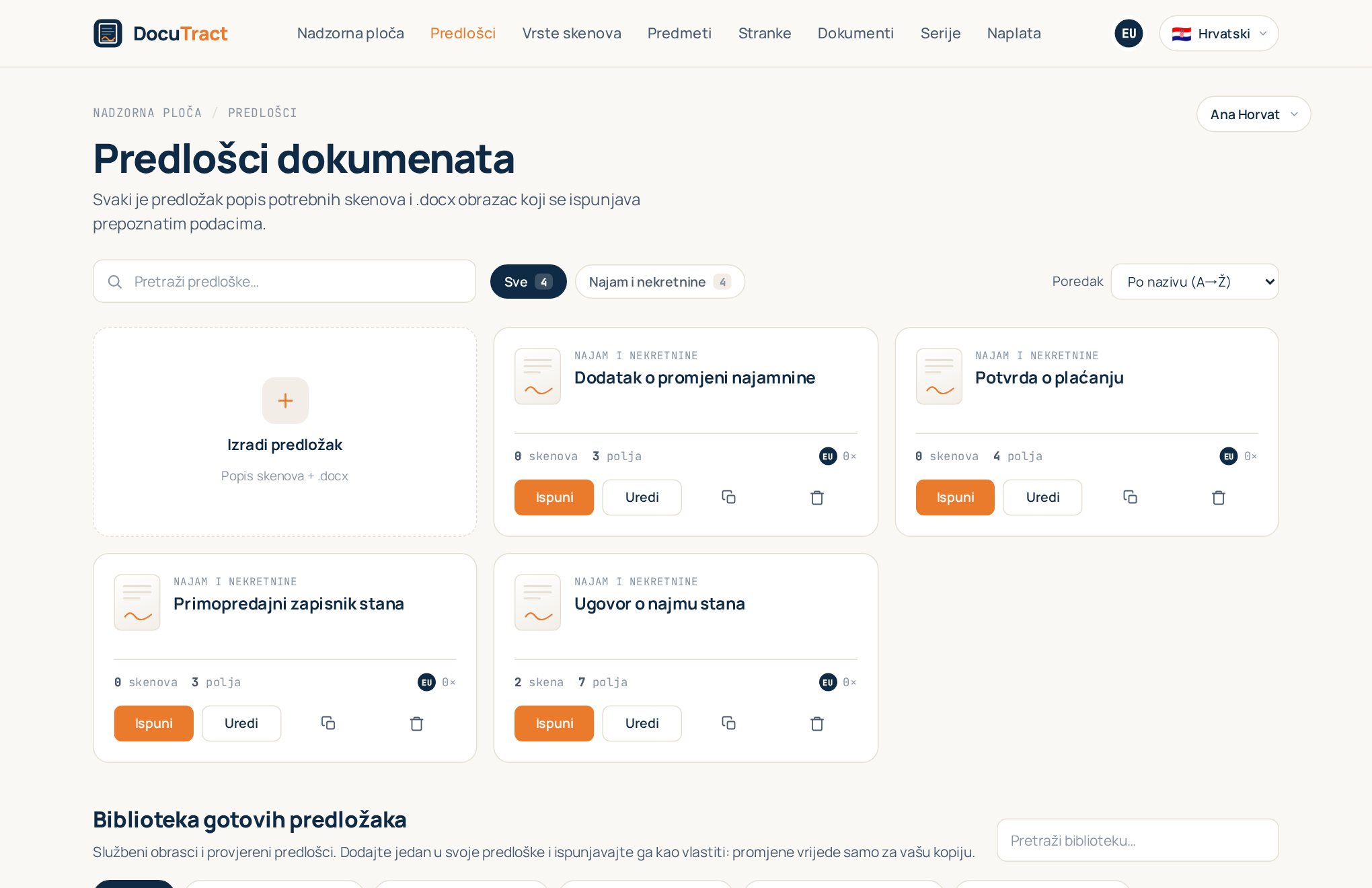1372x888 pixels.
Task: Open the Naplata billing page
Action: (1014, 33)
